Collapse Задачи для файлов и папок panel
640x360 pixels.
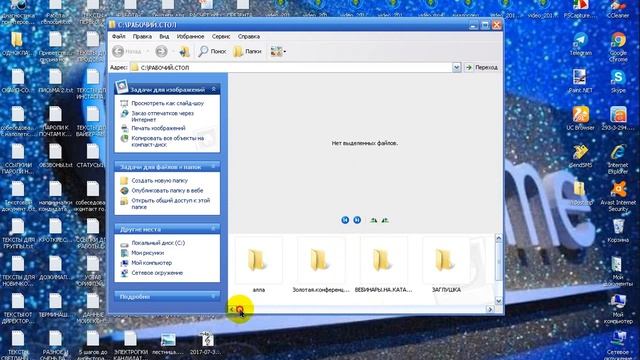[x=213, y=167]
